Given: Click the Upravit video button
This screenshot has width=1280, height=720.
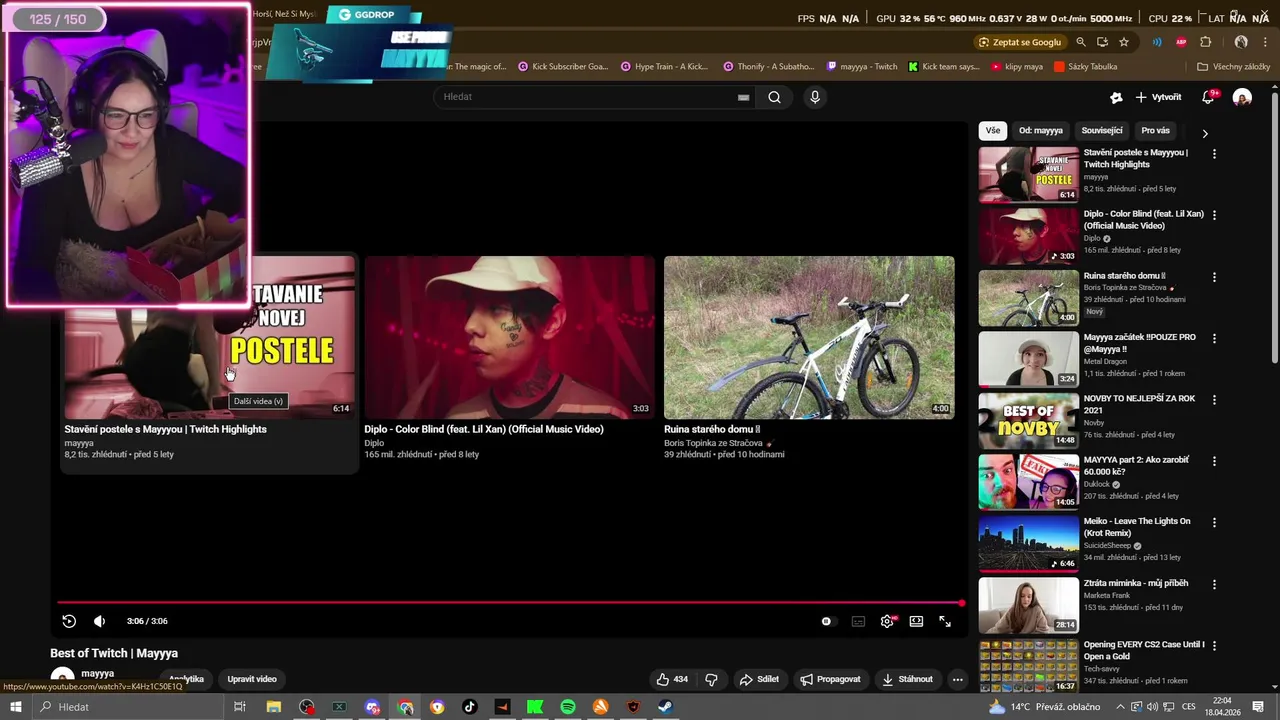Looking at the screenshot, I should click(252, 679).
